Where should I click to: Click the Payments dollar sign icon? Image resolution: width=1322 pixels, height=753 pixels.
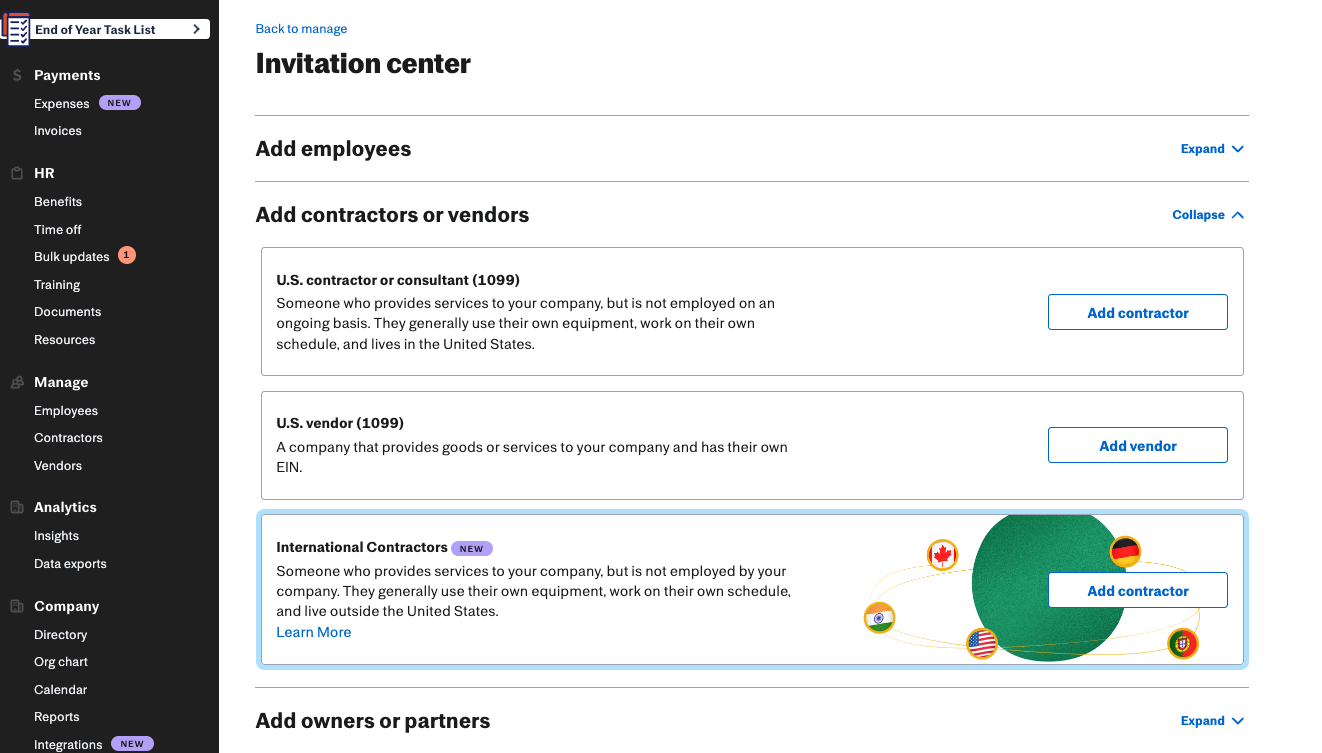pyautogui.click(x=17, y=75)
